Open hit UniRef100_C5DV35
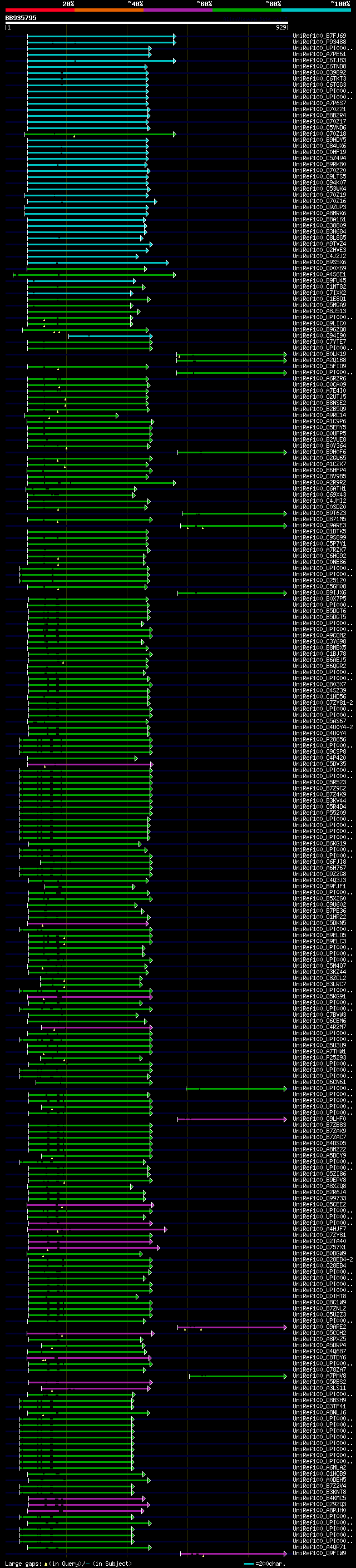Screen dimensions: 356x1568 (x=319, y=764)
